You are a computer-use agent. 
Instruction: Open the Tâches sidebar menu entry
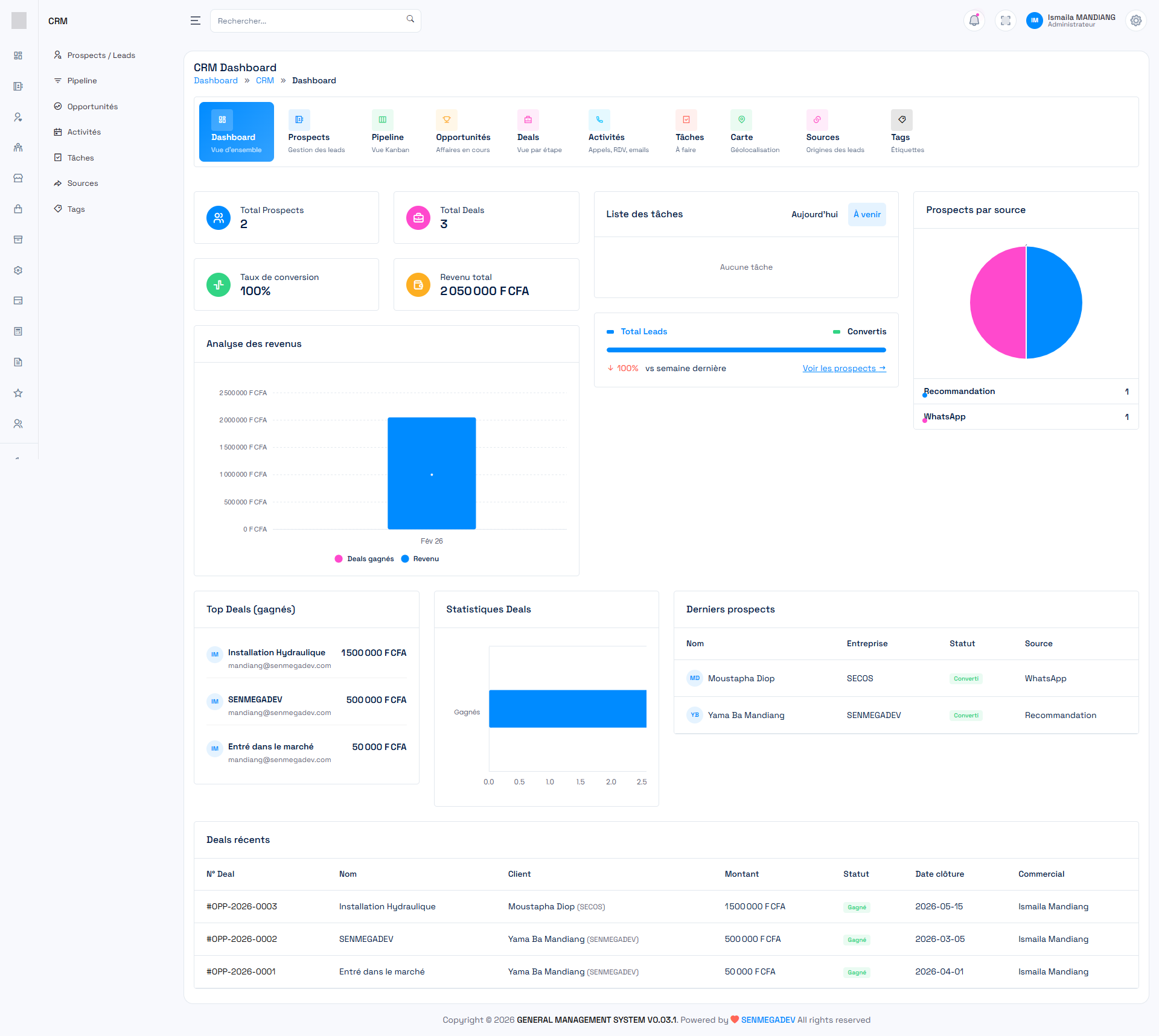79,157
